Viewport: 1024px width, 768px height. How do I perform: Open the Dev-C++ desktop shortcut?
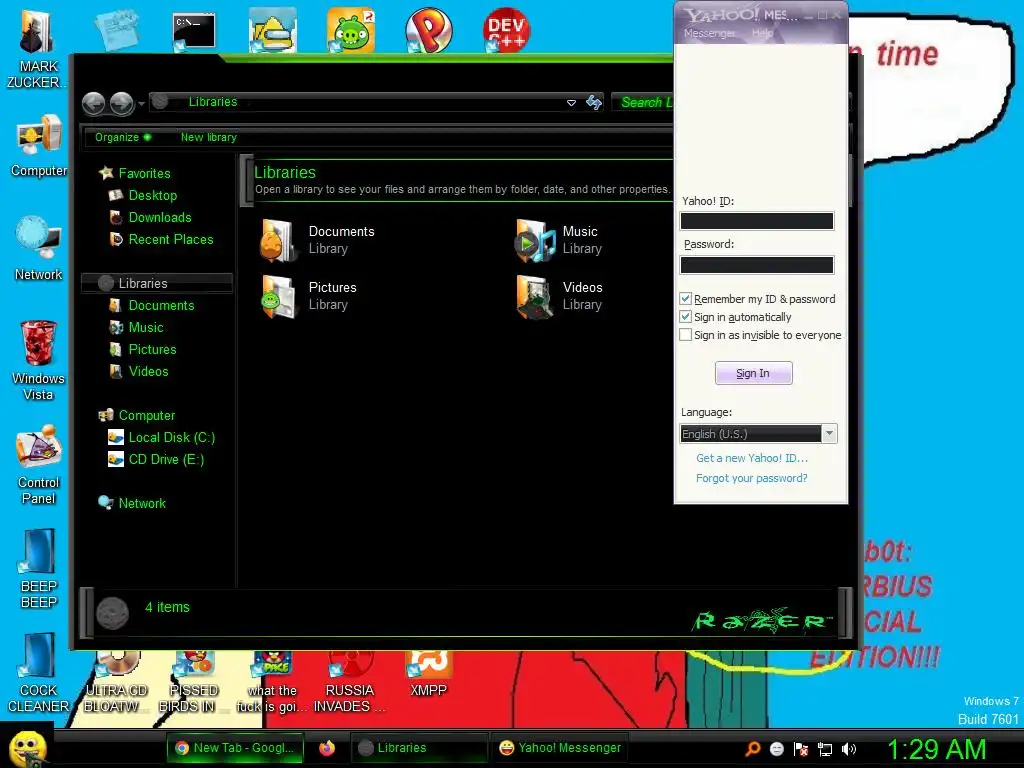(506, 31)
